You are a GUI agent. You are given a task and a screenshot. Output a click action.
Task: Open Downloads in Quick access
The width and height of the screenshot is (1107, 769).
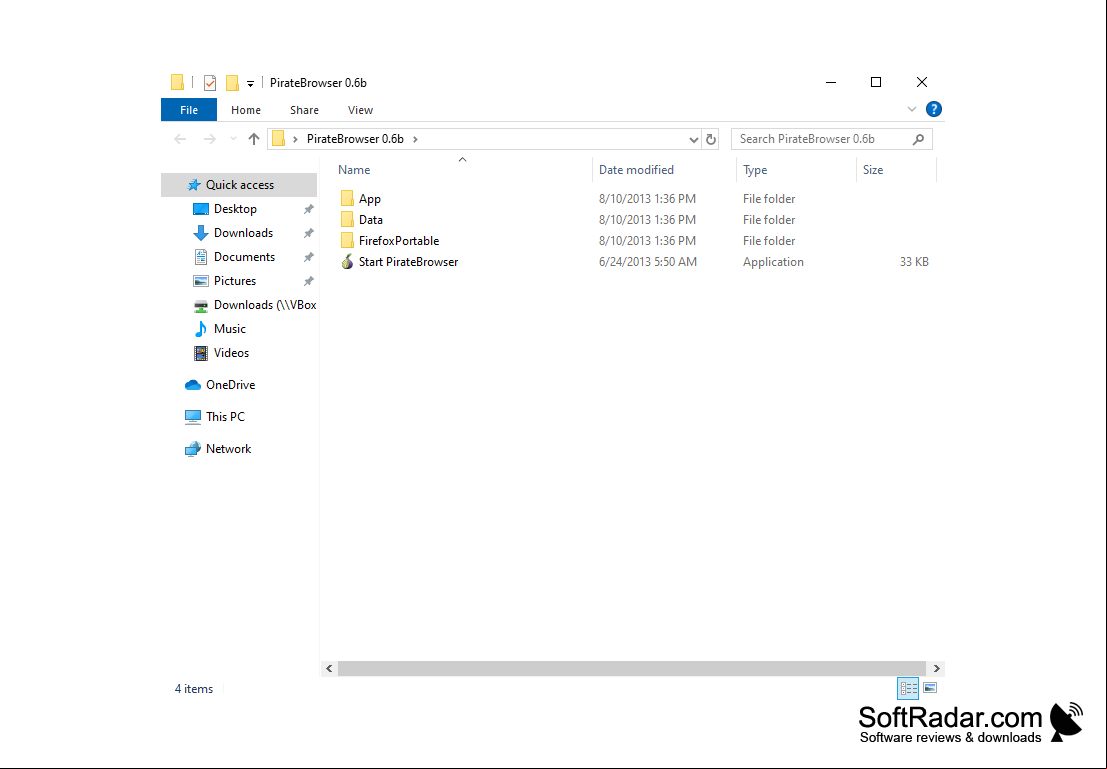click(243, 233)
